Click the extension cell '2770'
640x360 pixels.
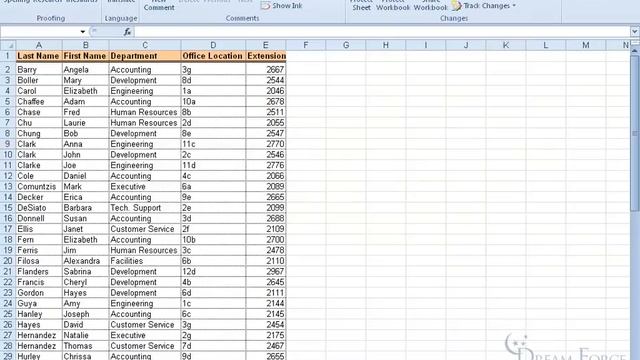point(266,144)
